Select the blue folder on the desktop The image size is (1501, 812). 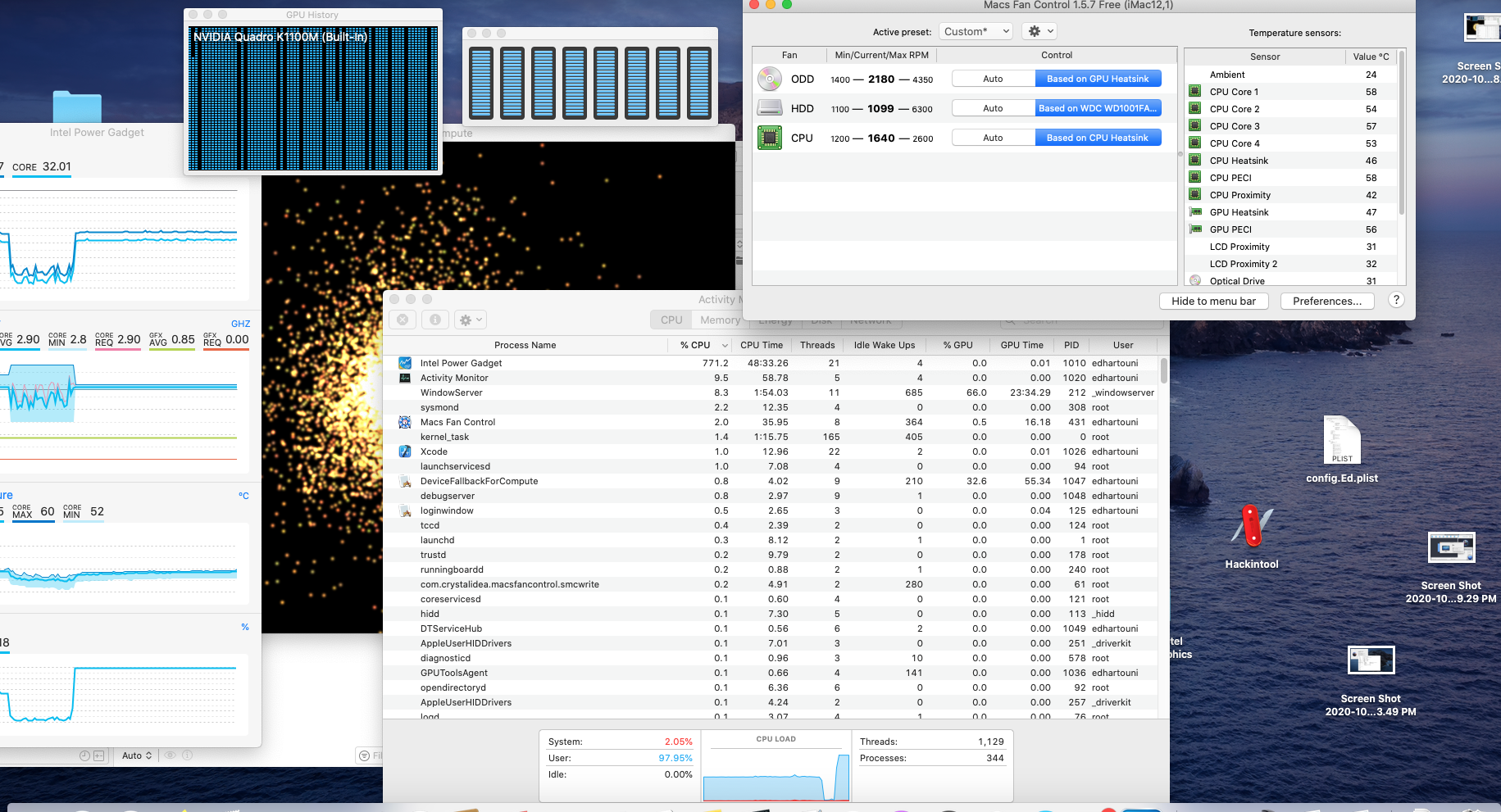[77, 106]
